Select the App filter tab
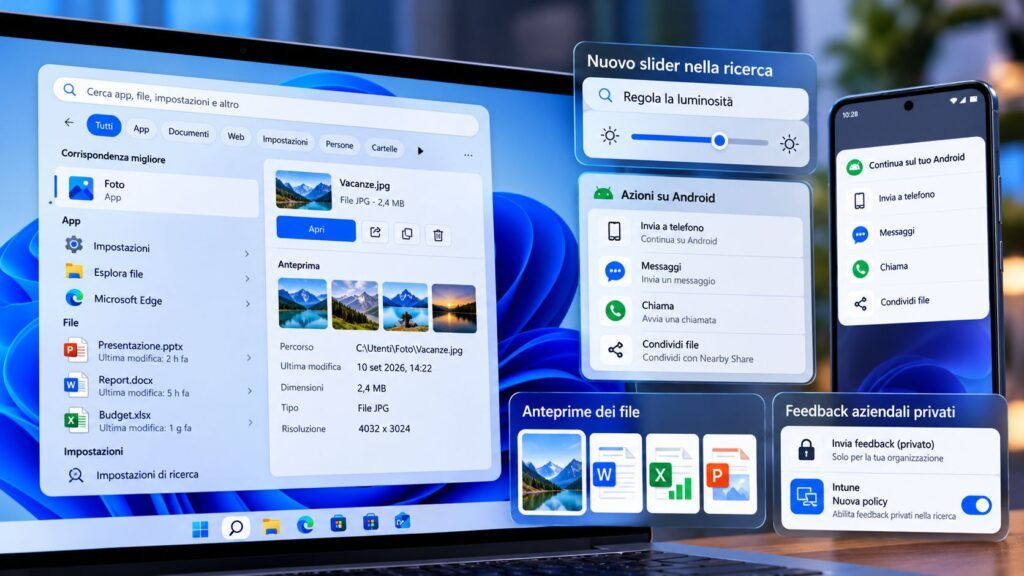1024x576 pixels. point(141,129)
